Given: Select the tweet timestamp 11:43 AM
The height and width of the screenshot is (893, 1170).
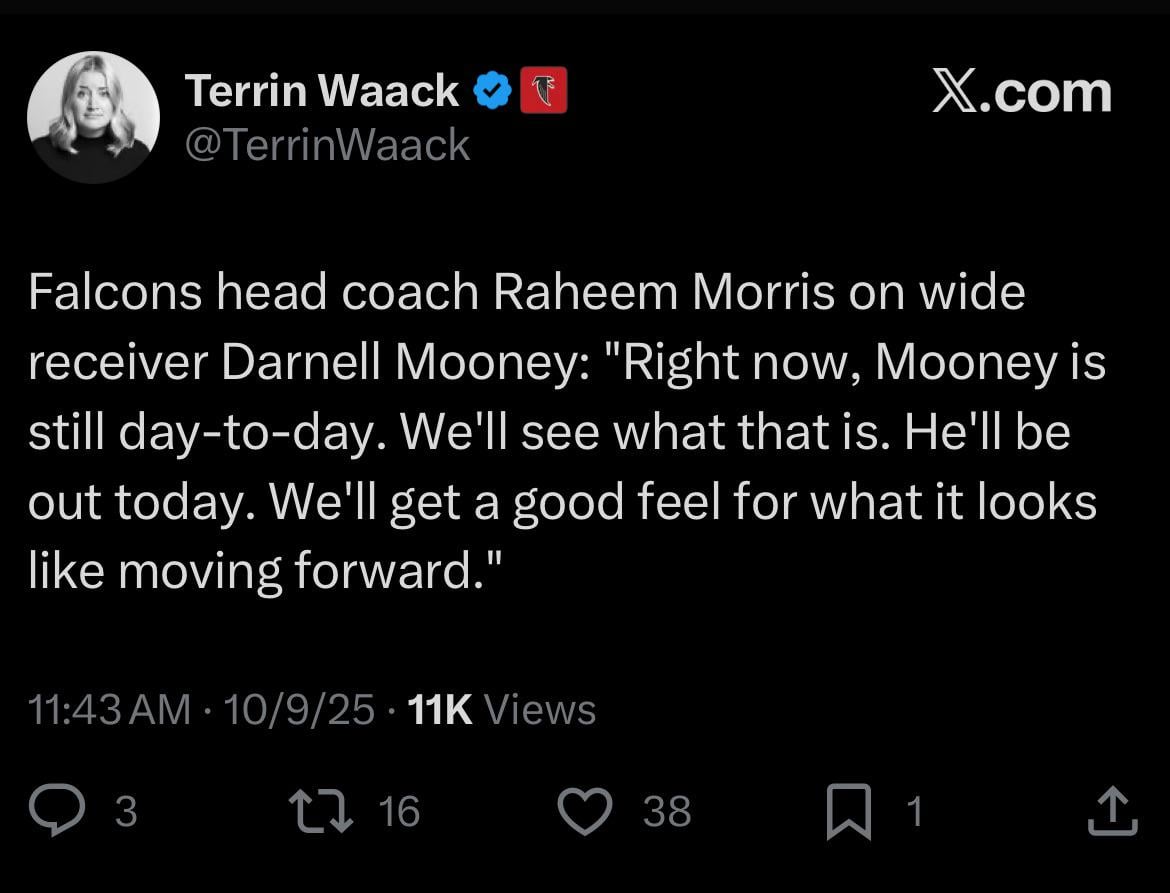Looking at the screenshot, I should 107,709.
